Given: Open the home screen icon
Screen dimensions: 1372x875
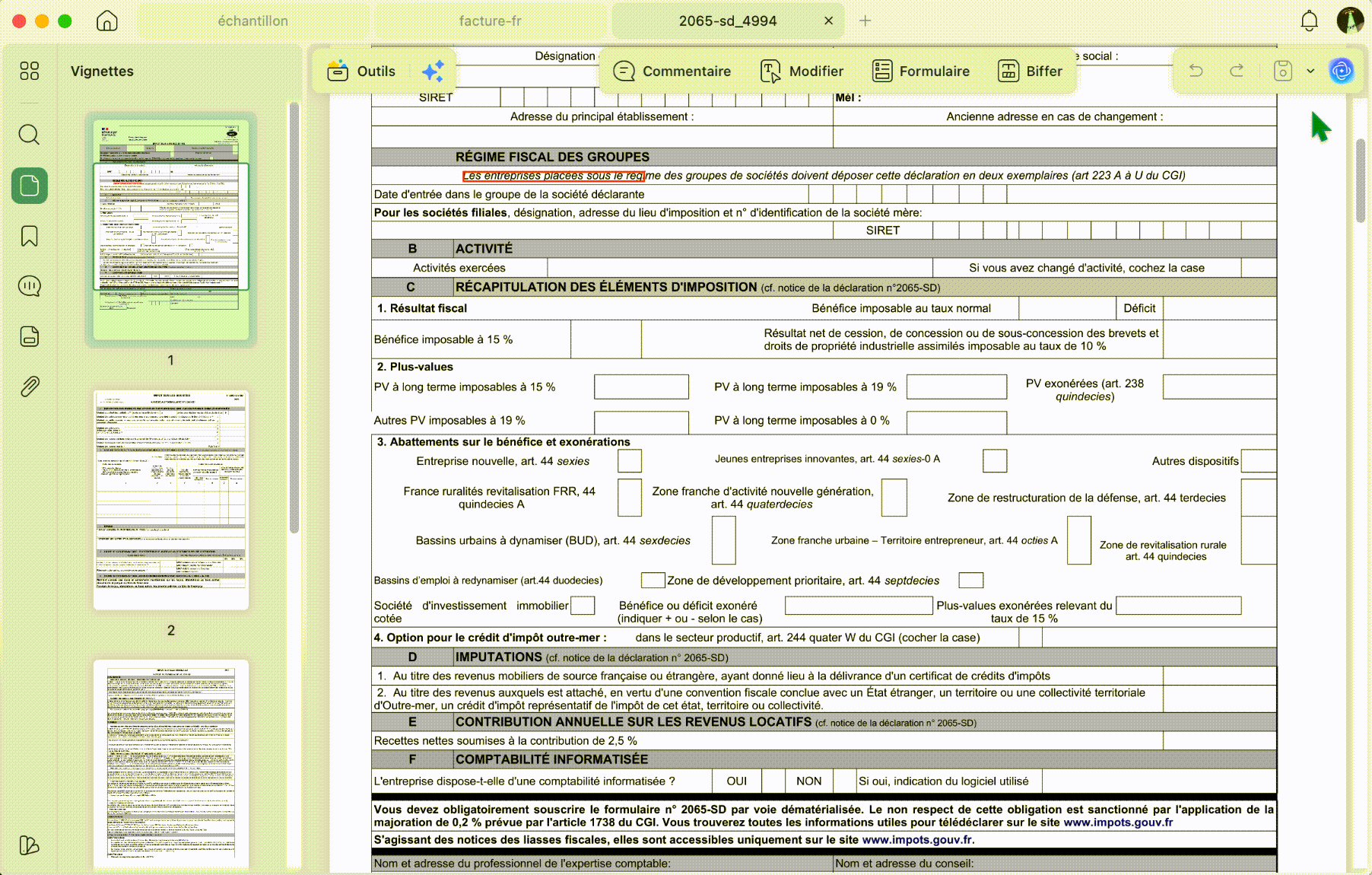Looking at the screenshot, I should coord(106,21).
